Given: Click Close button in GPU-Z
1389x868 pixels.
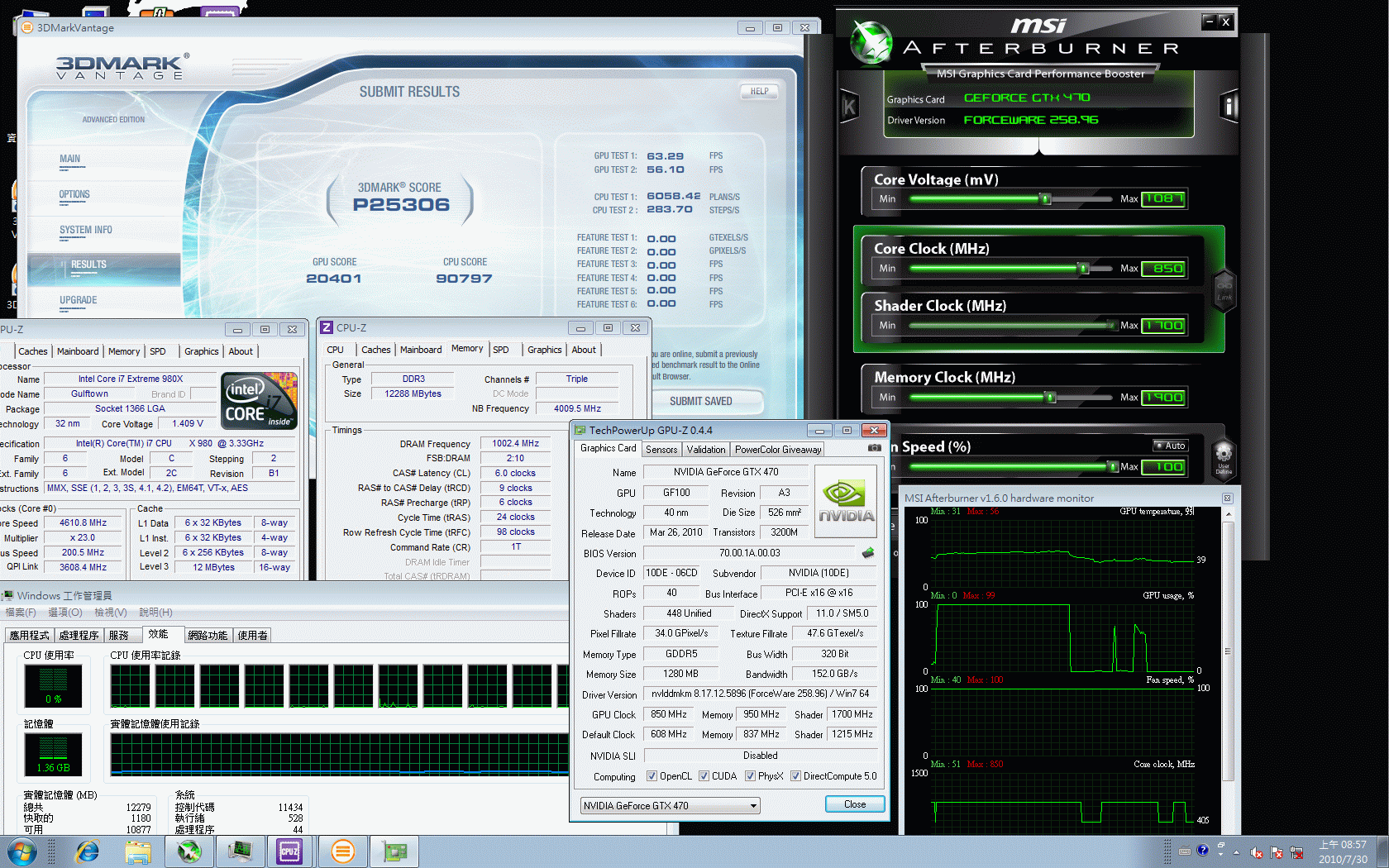Looking at the screenshot, I should (x=855, y=804).
